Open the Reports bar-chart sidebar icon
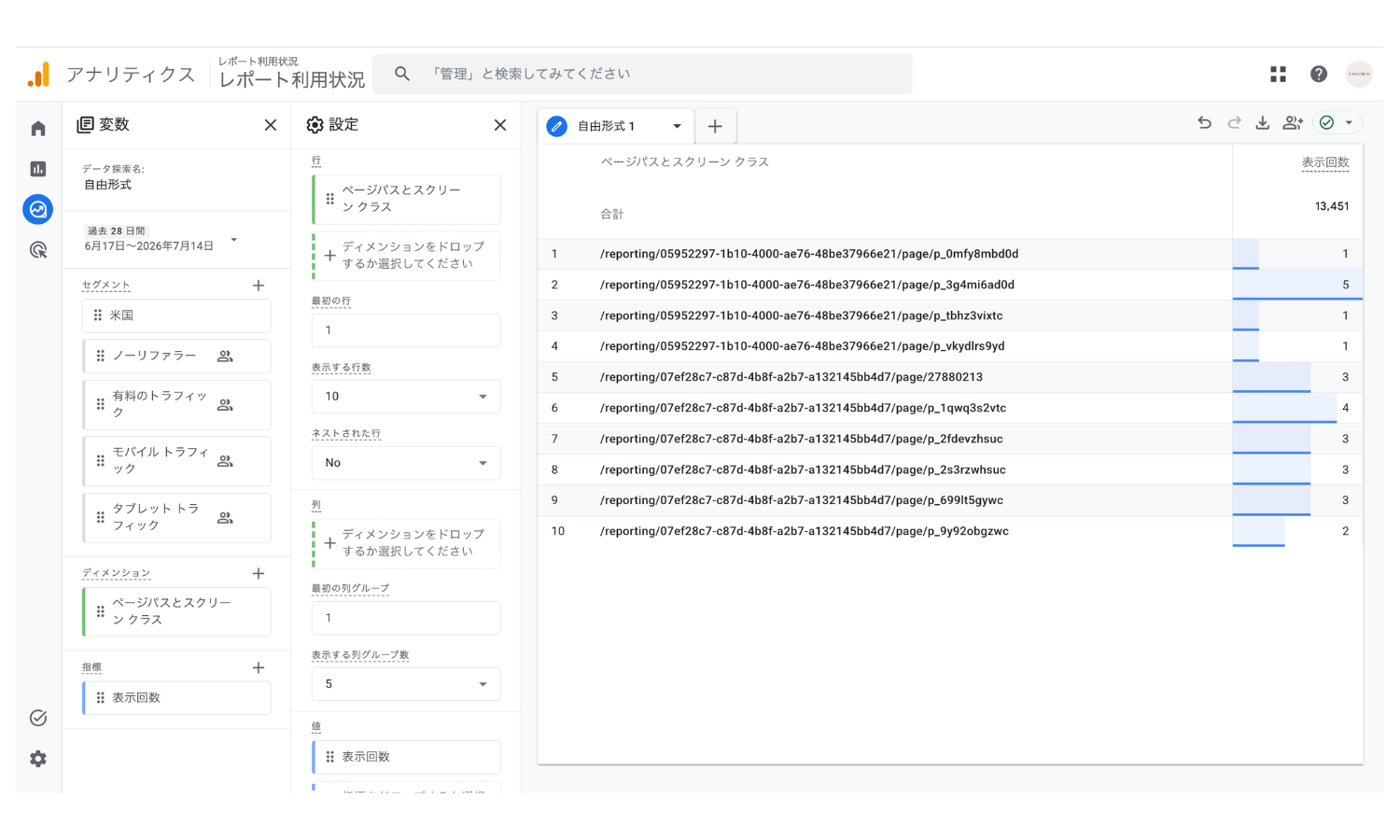 [x=38, y=169]
